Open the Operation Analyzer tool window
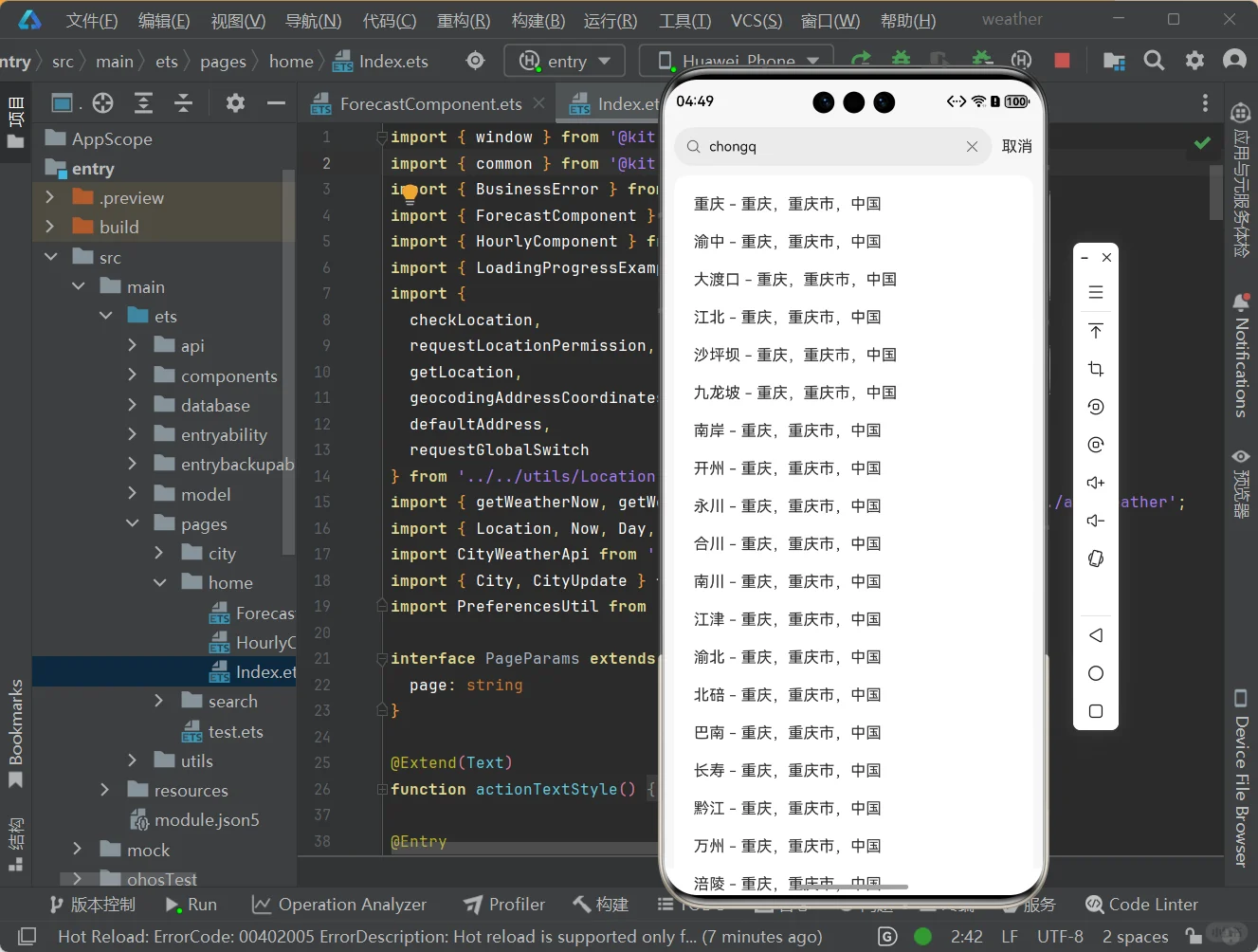 (x=339, y=905)
